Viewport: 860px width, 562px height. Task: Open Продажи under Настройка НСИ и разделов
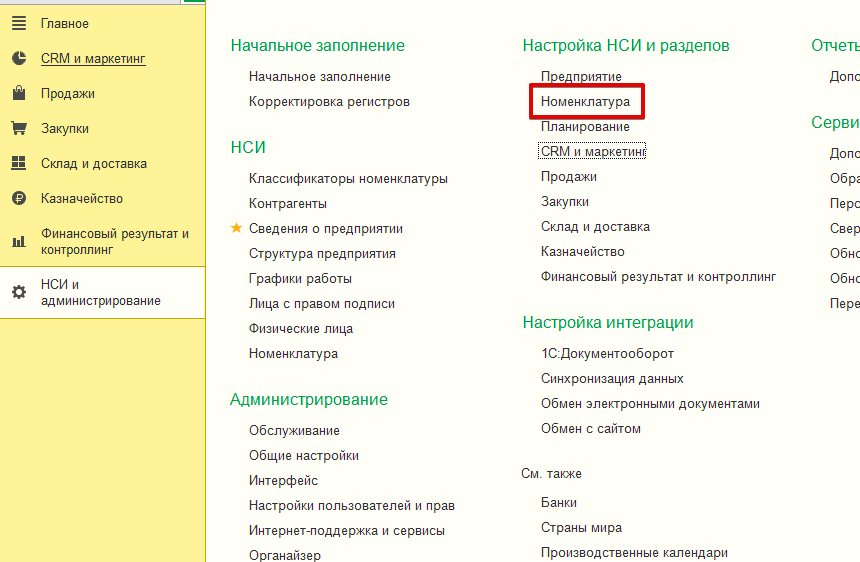[x=569, y=177]
